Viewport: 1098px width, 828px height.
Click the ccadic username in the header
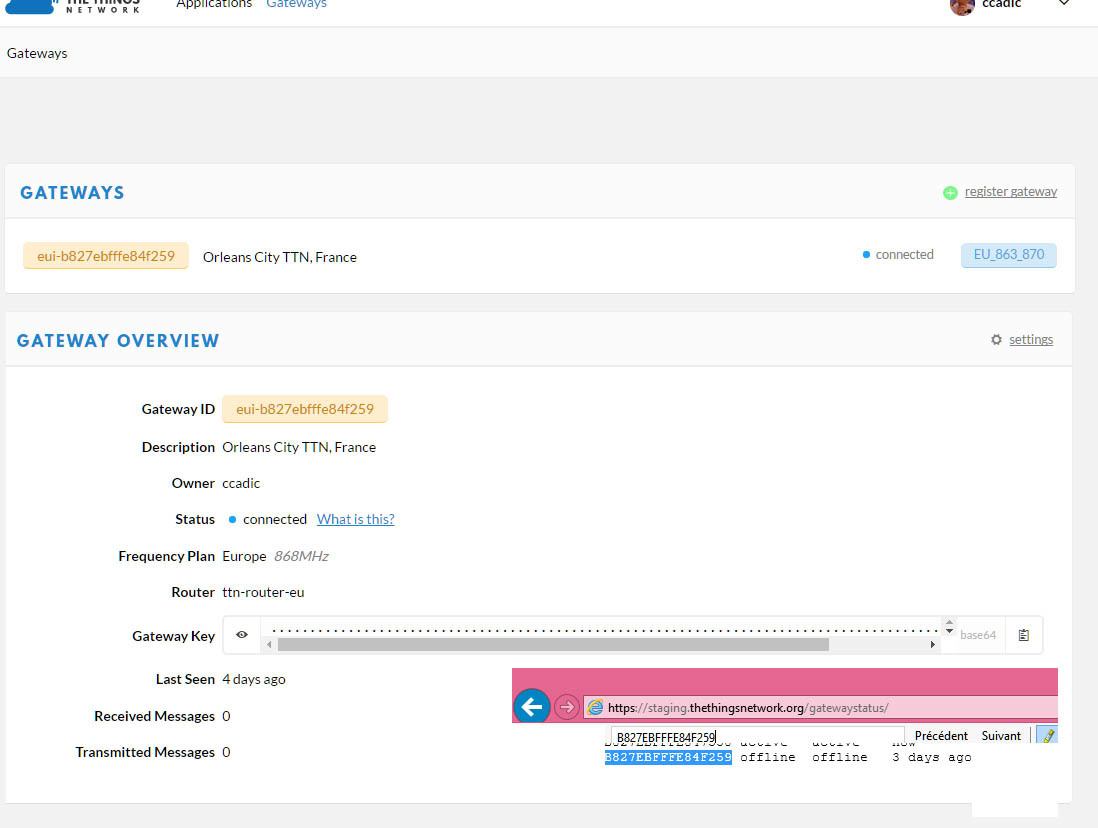tap(1001, 4)
